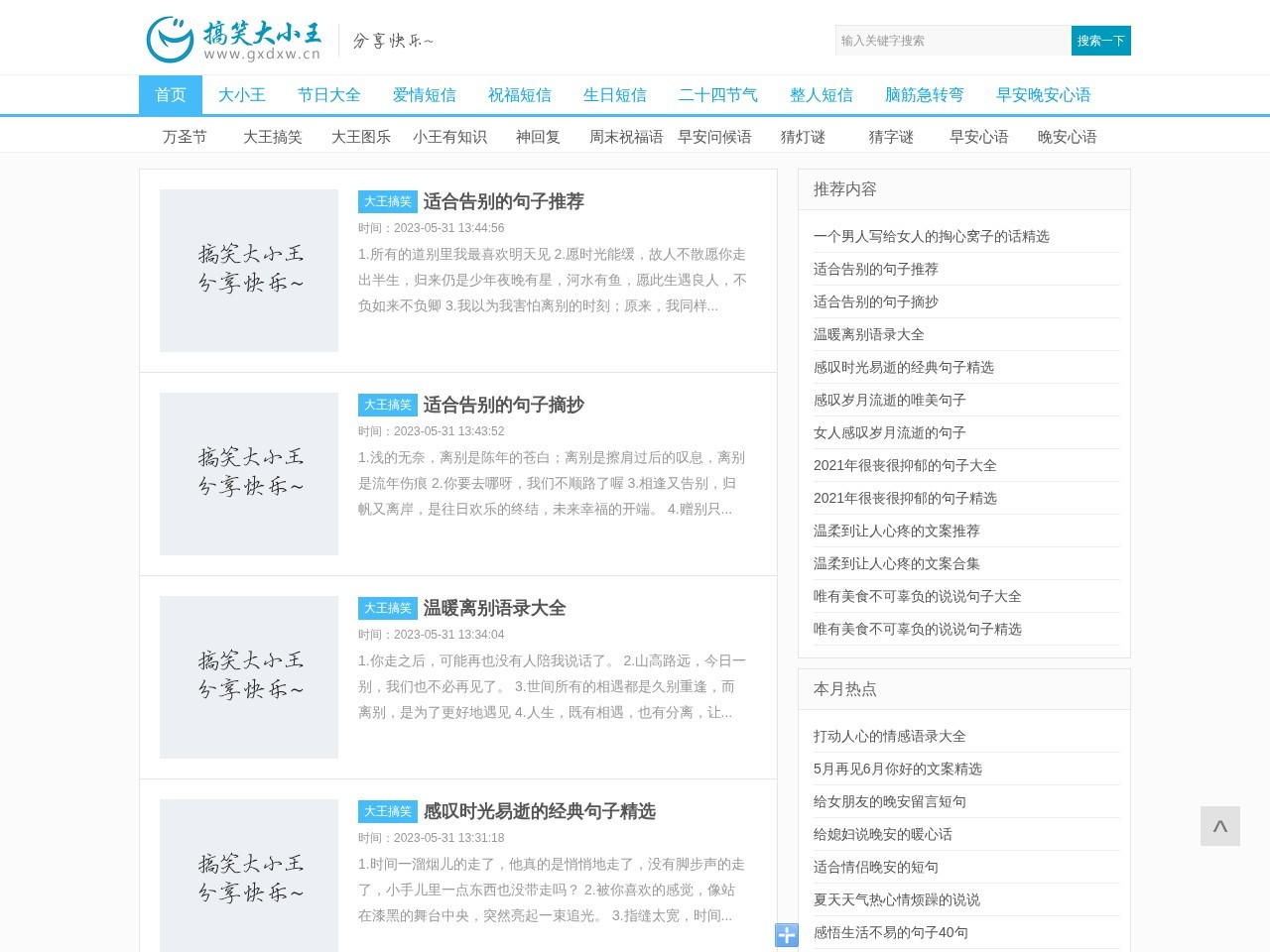Click the 搞笑大小王 smiley face logo
This screenshot has height=952, width=1270.
point(170,40)
